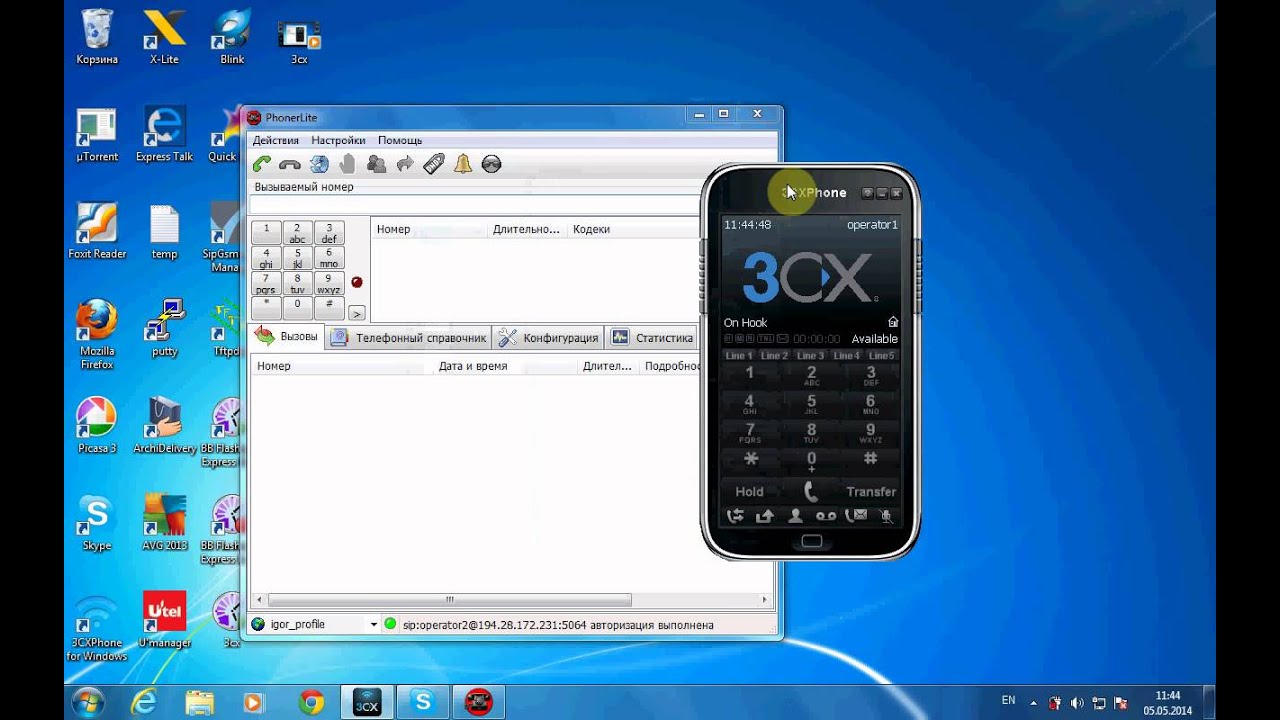Click the voicemail icon on 3CXPhone
Screen dimensions: 1280x720
coord(826,516)
